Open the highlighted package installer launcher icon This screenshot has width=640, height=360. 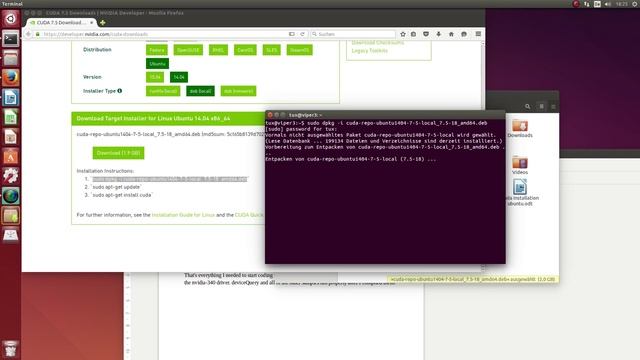click(x=10, y=216)
